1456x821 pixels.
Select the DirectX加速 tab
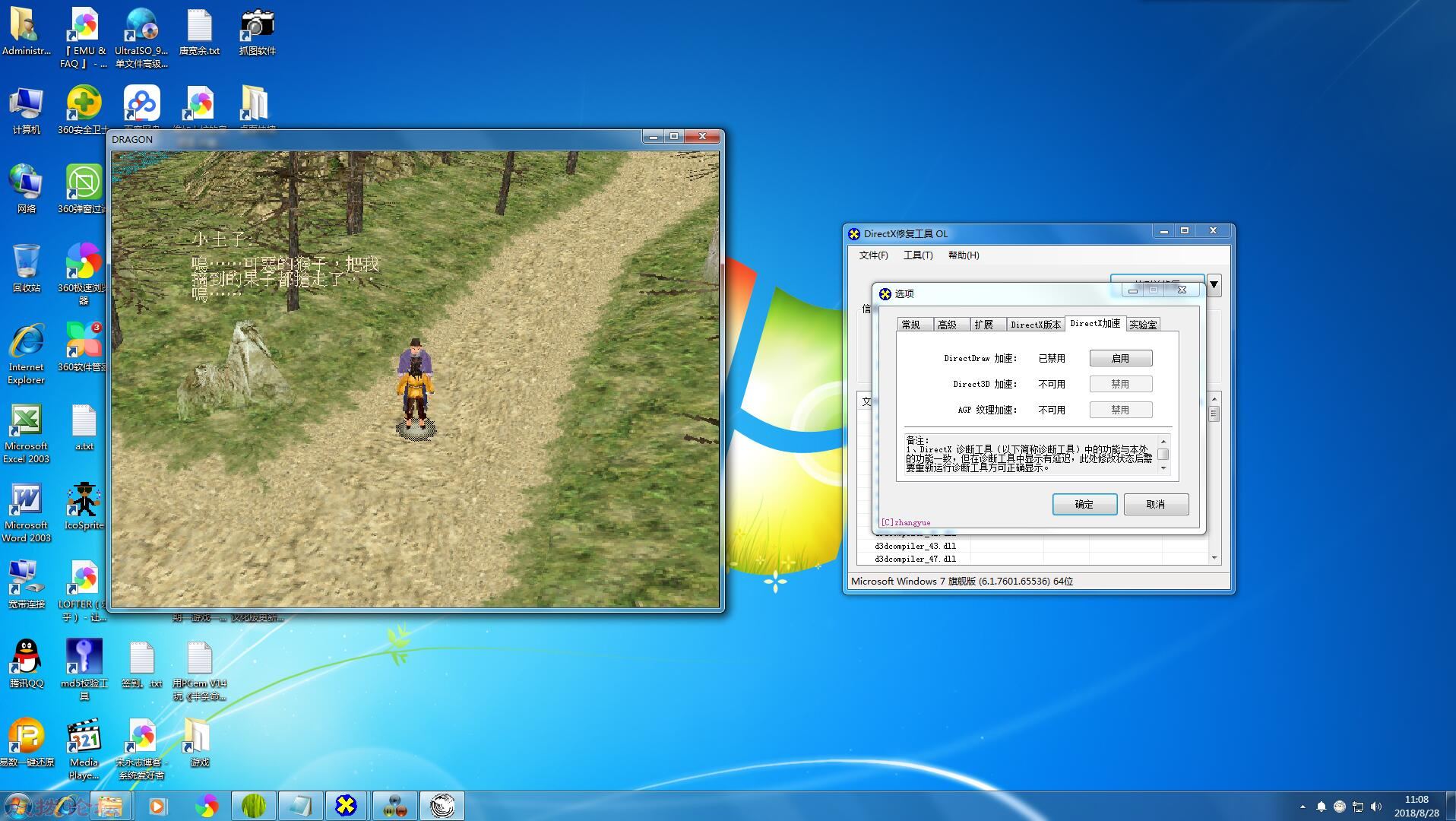coord(1095,323)
